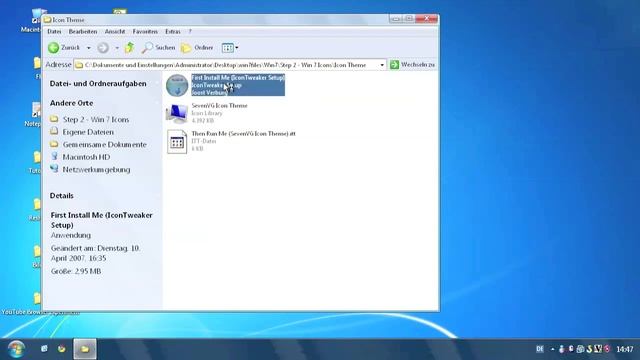The image size is (640, 360).
Task: Open the Zurück history dropdown arrow
Action: pyautogui.click(x=89, y=48)
